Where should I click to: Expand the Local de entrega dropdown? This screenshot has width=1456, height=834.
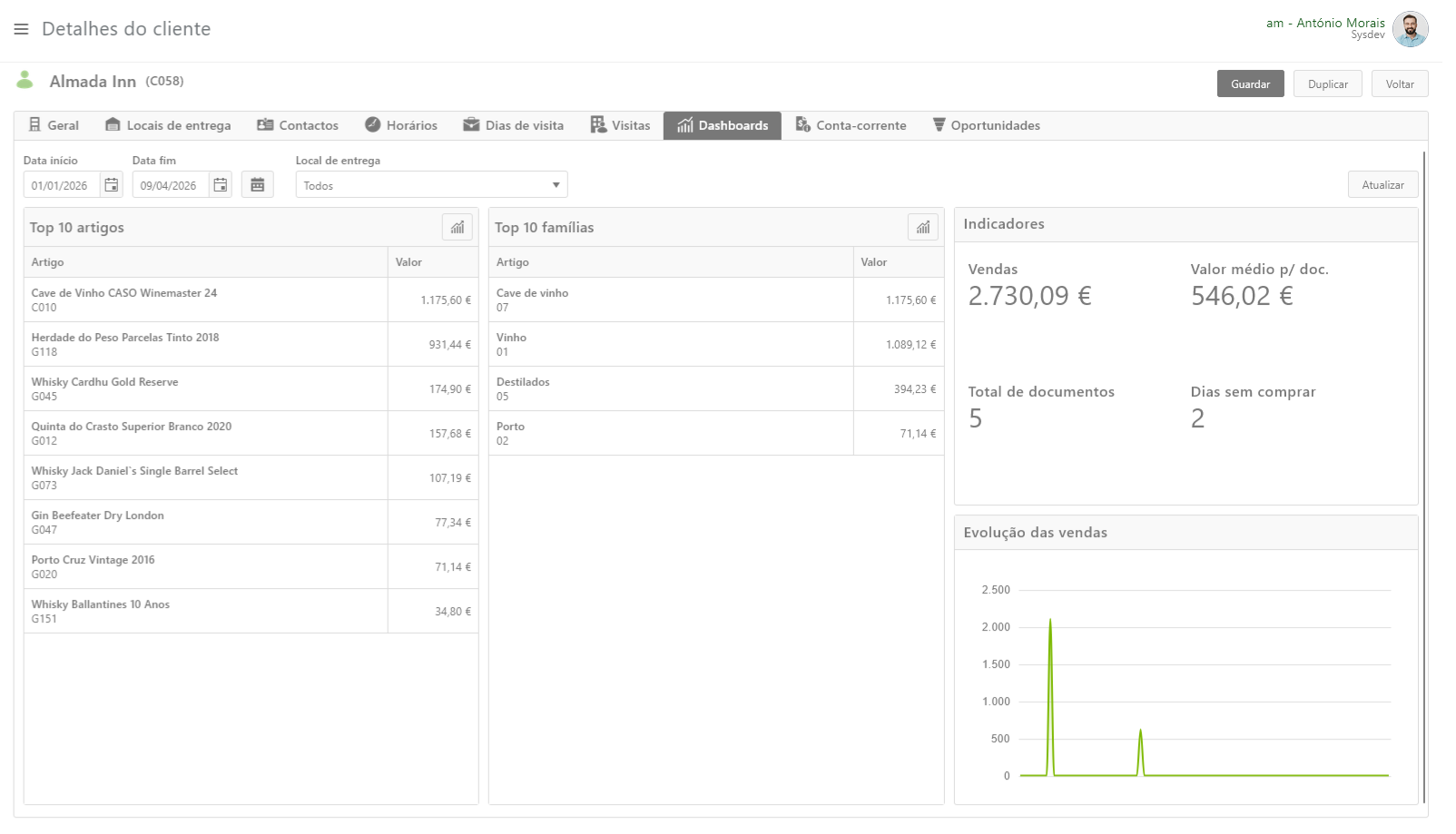(556, 185)
